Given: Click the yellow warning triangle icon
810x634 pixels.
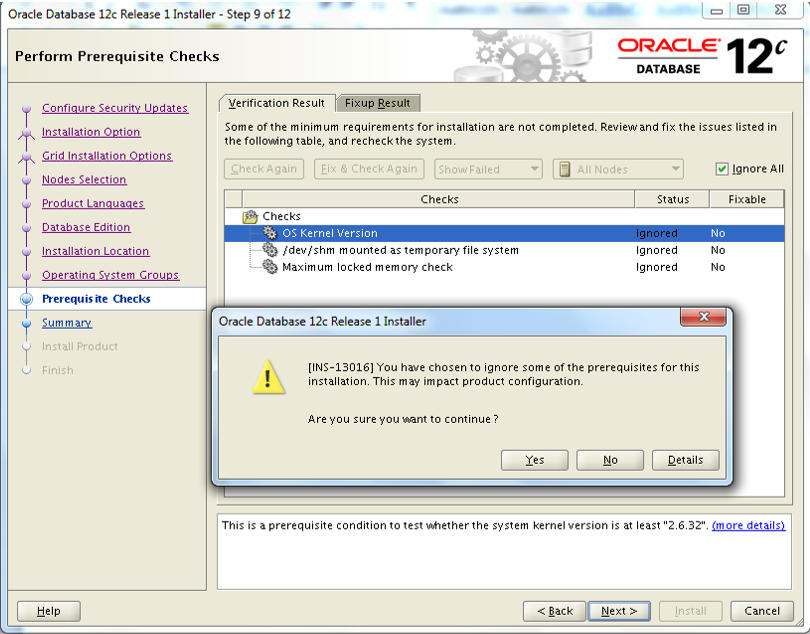Looking at the screenshot, I should [268, 377].
